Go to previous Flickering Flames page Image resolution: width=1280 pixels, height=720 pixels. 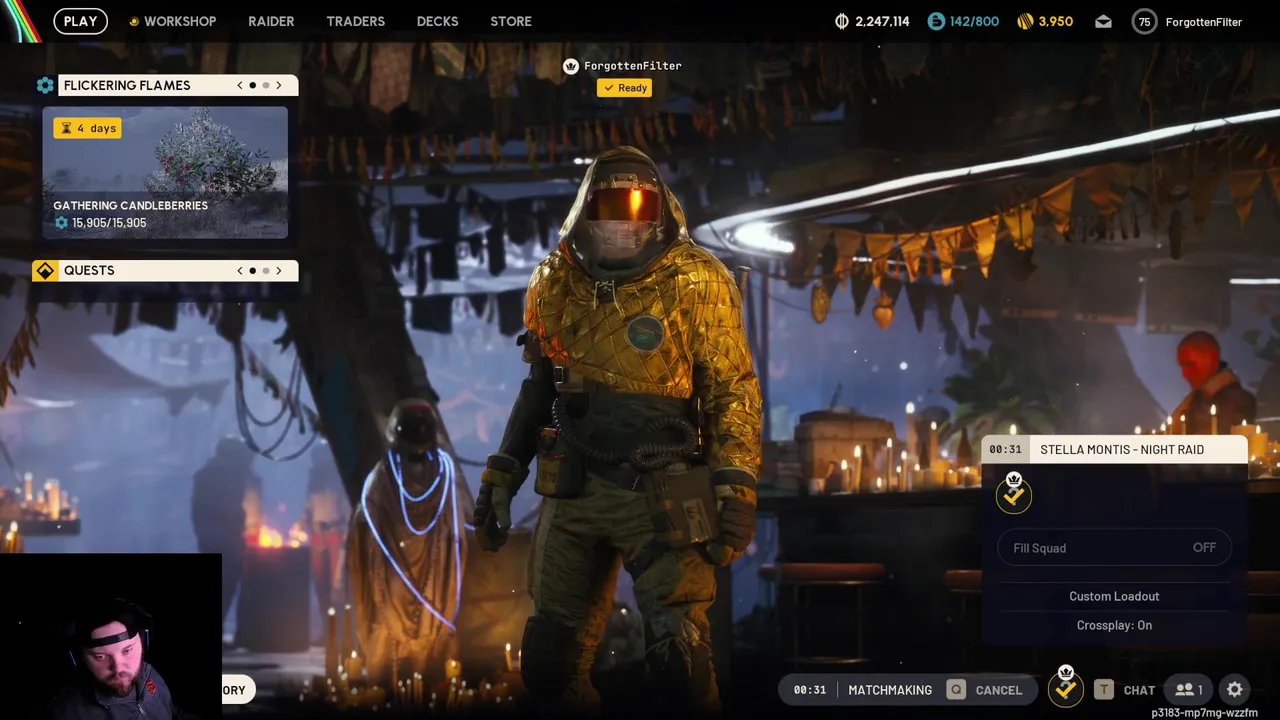[240, 86]
